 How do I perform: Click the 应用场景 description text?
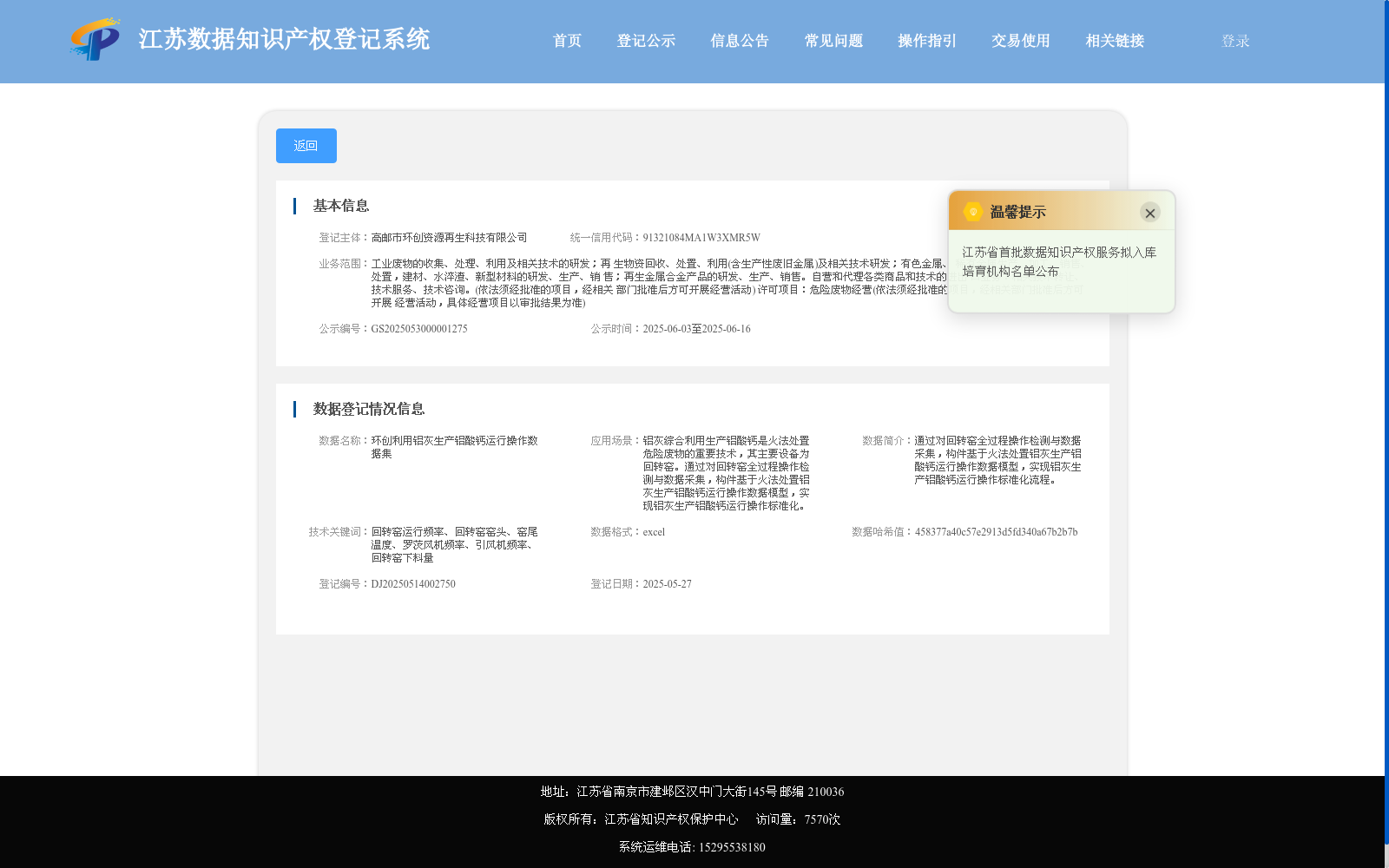click(x=726, y=473)
